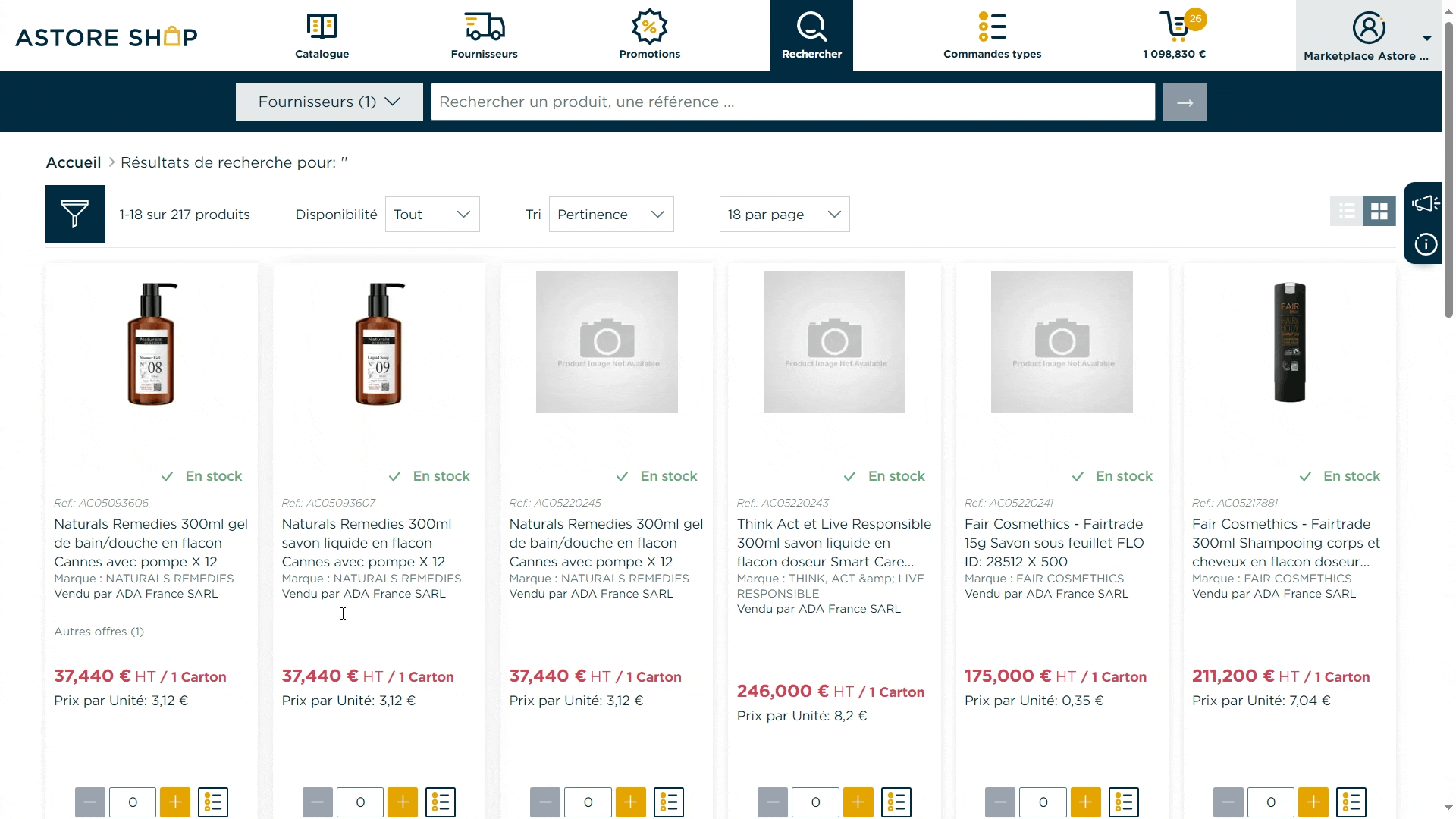Switch to grid view
This screenshot has width=1456, height=819.
click(x=1379, y=211)
